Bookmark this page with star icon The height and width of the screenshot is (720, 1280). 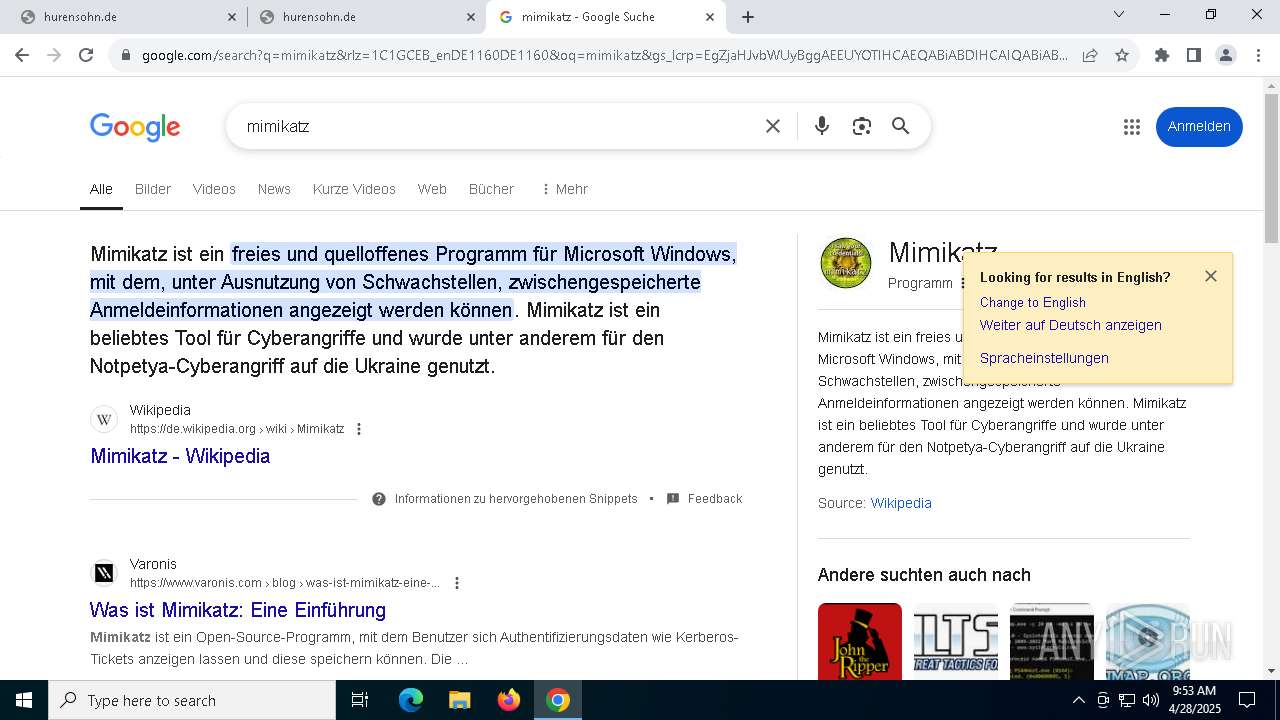click(1122, 55)
